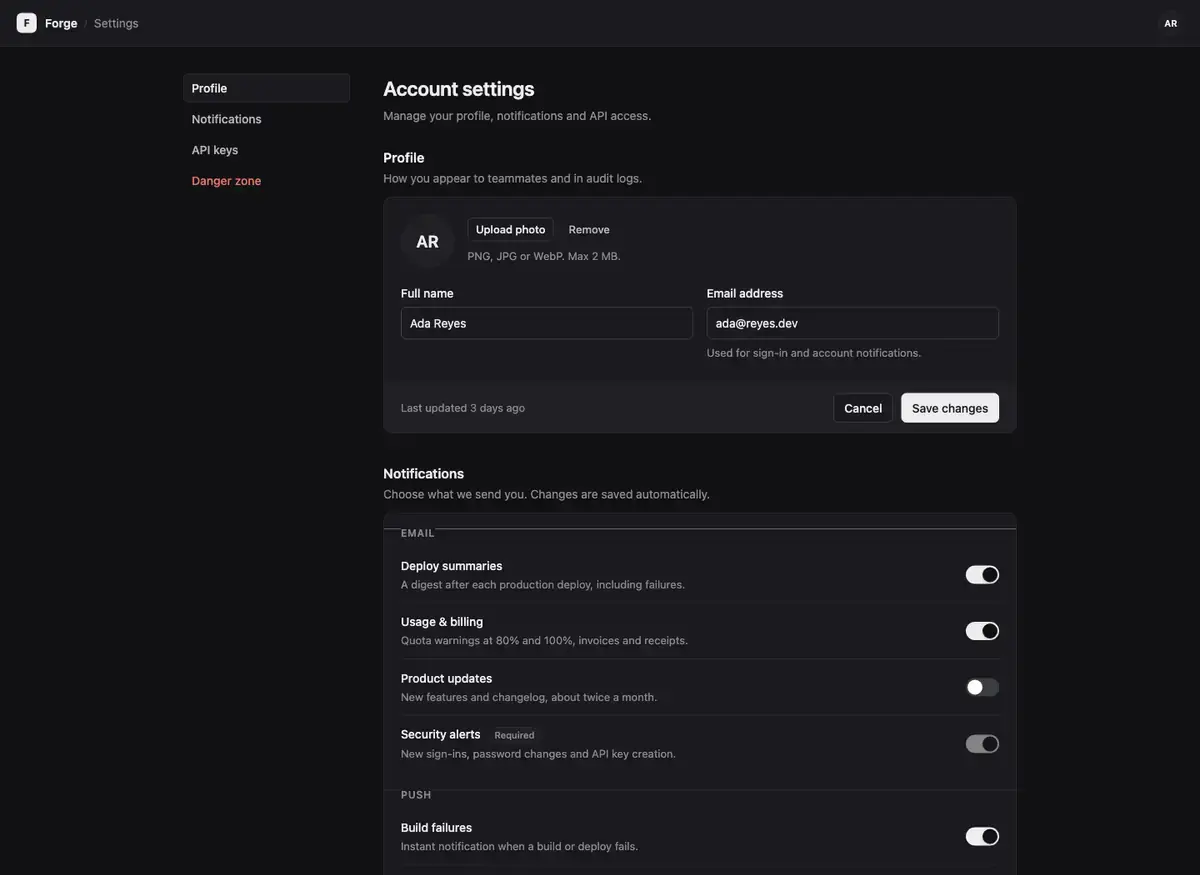Open the AR account avatar menu
The image size is (1200, 875).
(1170, 23)
